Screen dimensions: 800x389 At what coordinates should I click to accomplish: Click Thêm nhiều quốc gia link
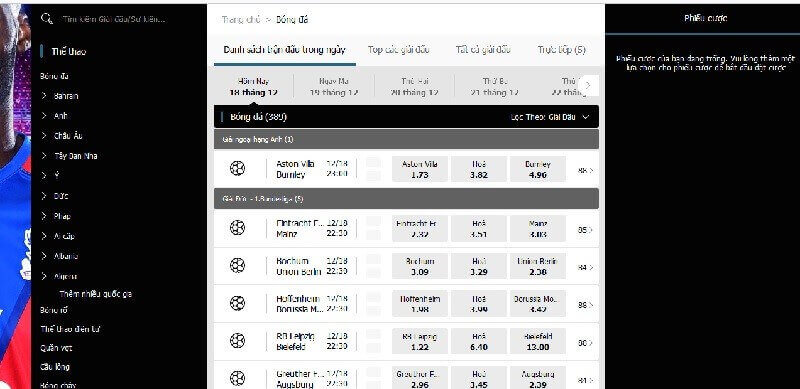pos(96,294)
